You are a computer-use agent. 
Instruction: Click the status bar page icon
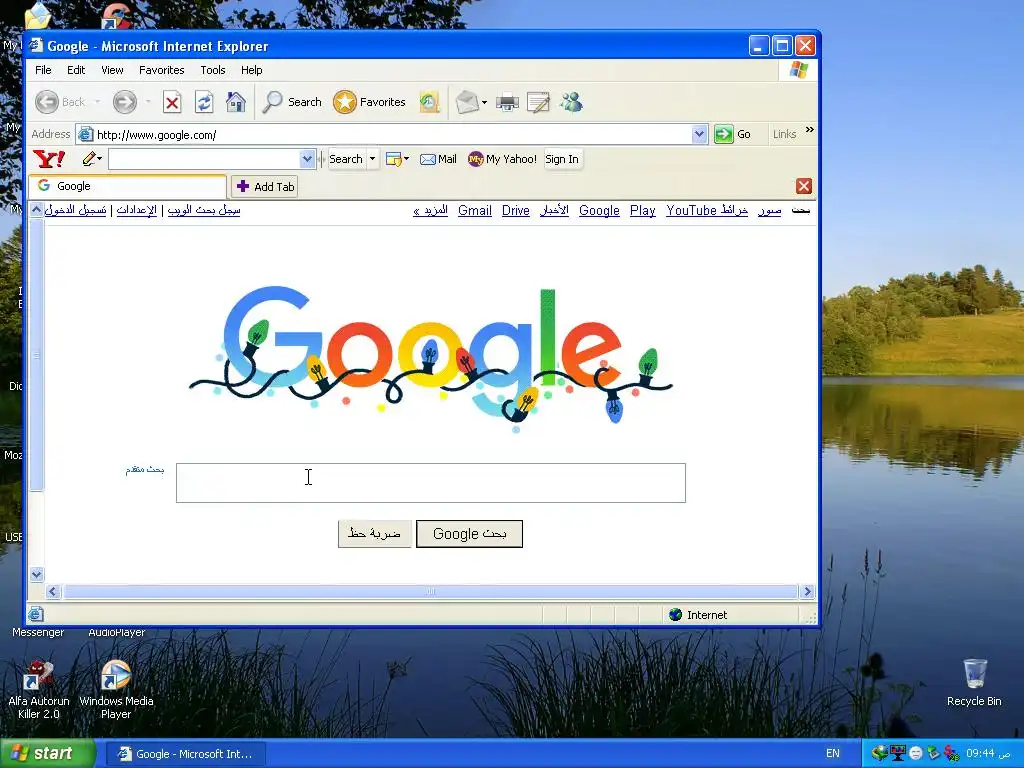[36, 615]
